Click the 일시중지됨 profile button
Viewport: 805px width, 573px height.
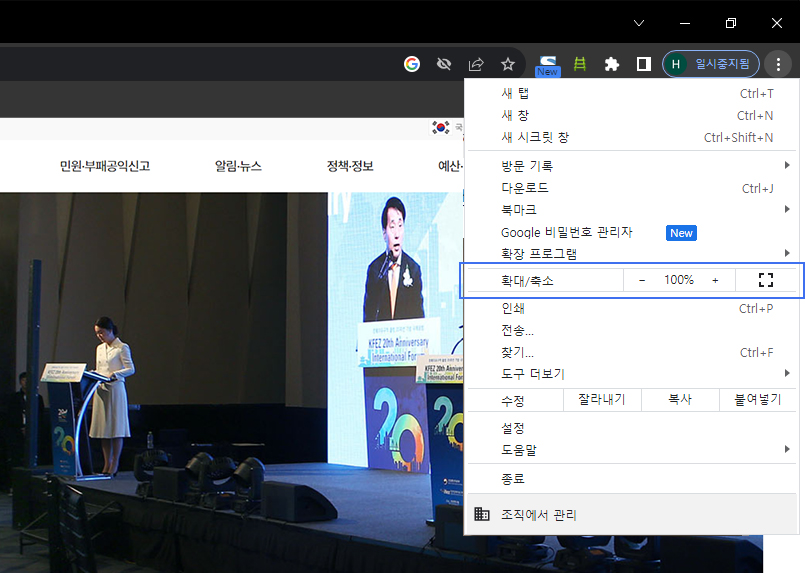tap(711, 64)
